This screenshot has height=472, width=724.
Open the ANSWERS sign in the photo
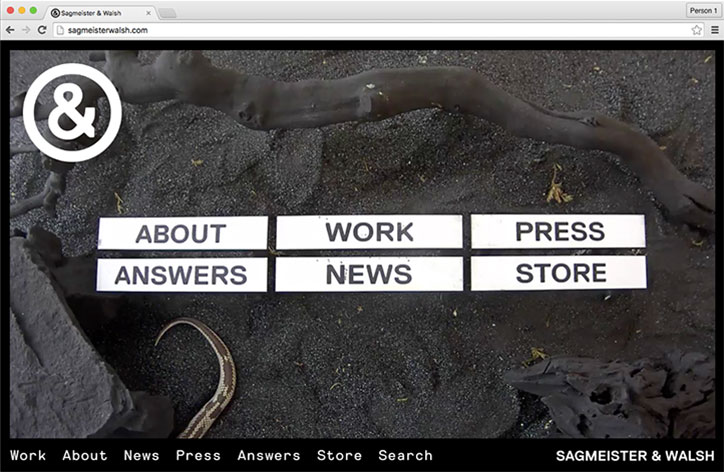(181, 274)
